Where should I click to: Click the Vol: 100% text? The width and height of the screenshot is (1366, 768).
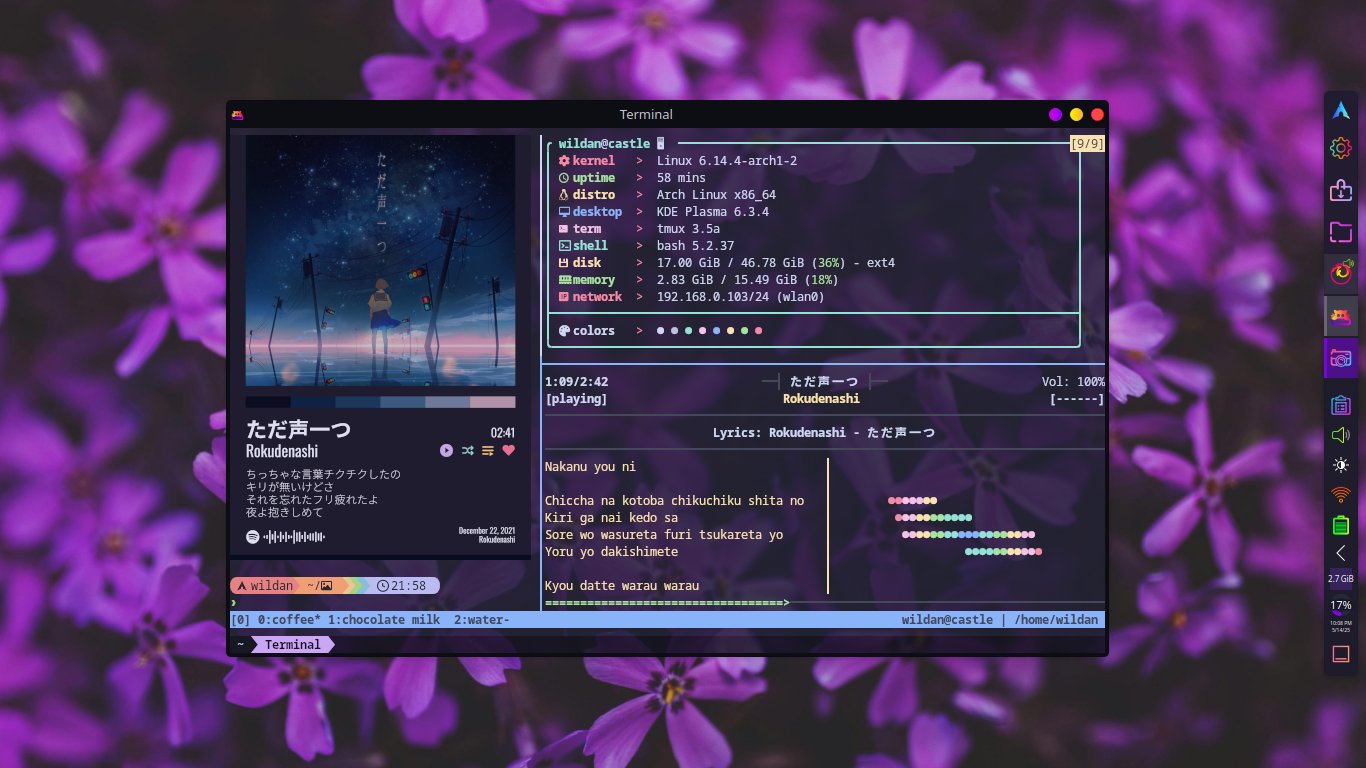pyautogui.click(x=1073, y=382)
